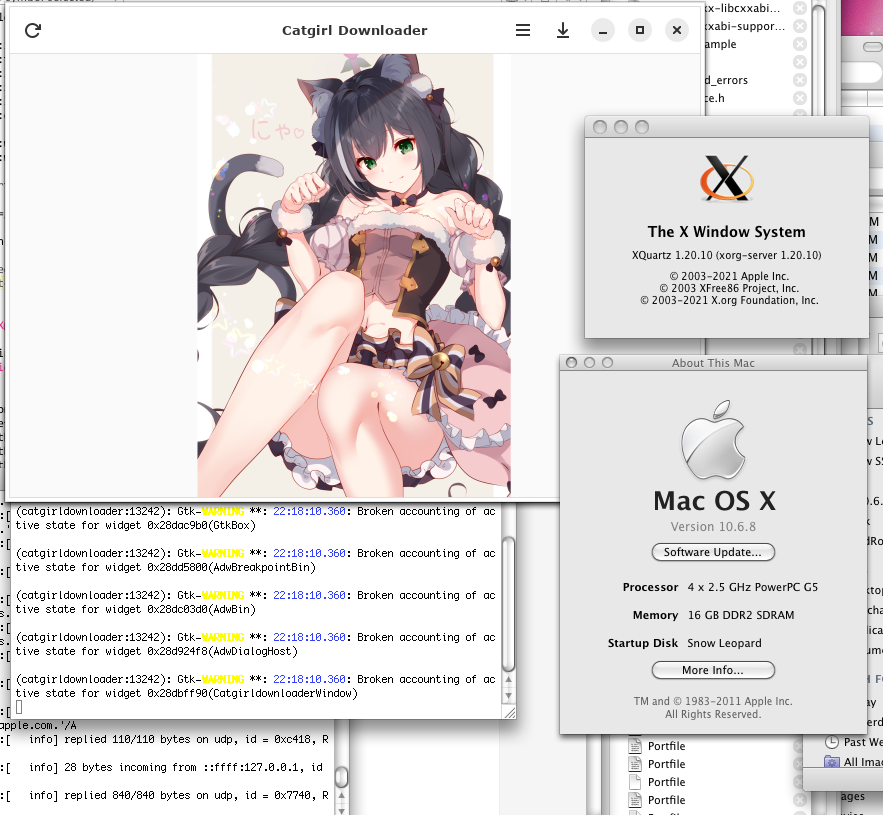Click the XQuartz X logo
The height and width of the screenshot is (815, 883).
coord(726,179)
